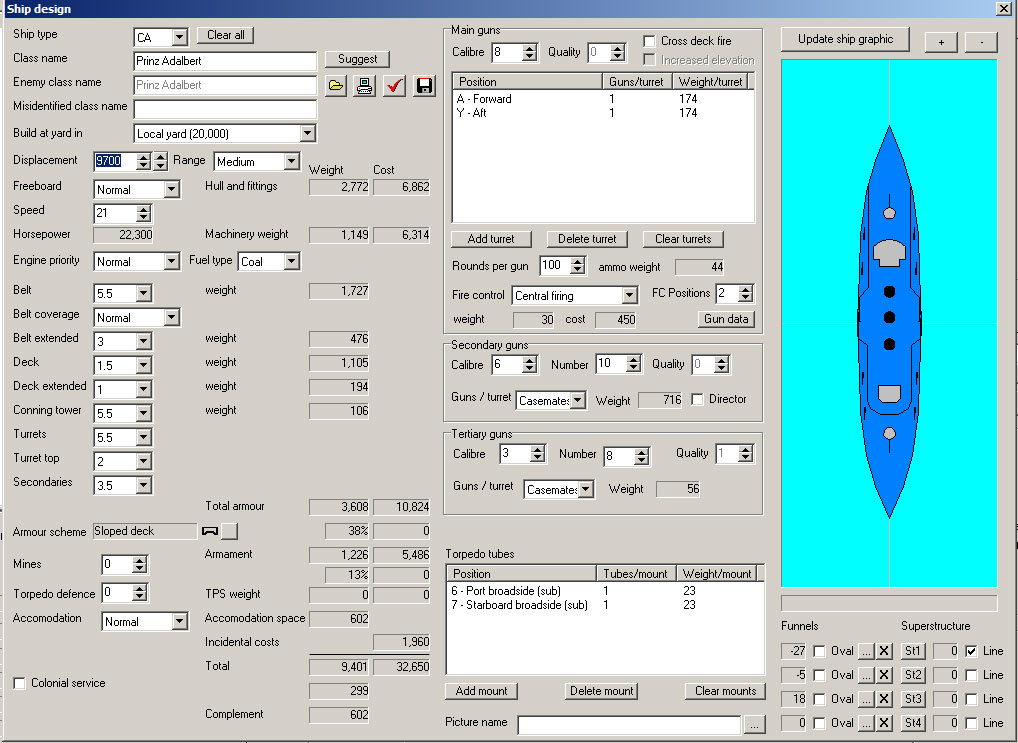The height and width of the screenshot is (743, 1018).
Task: Open Build at yard dropdown
Action: click(308, 133)
